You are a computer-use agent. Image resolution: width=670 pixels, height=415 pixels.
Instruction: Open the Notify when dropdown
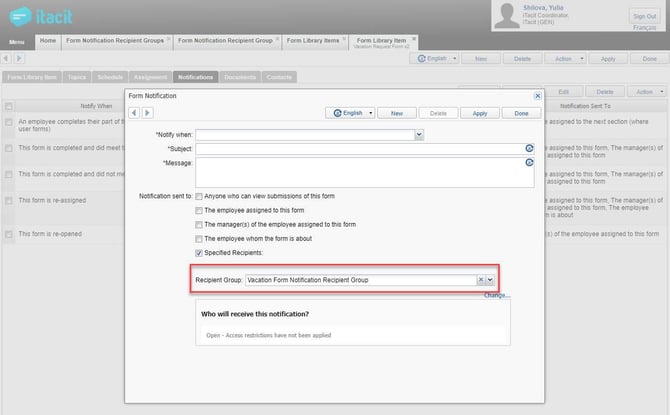(x=419, y=135)
